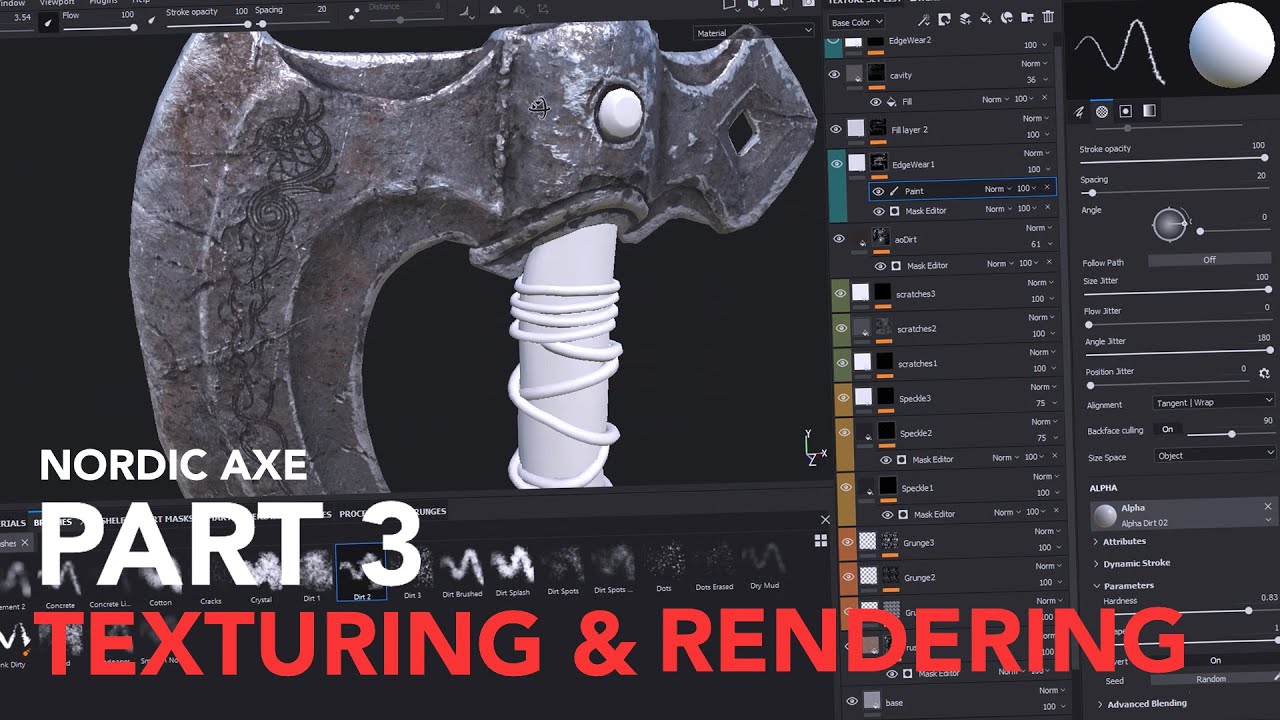Delete layer with trash icon
The height and width of the screenshot is (720, 1280).
click(x=1048, y=17)
